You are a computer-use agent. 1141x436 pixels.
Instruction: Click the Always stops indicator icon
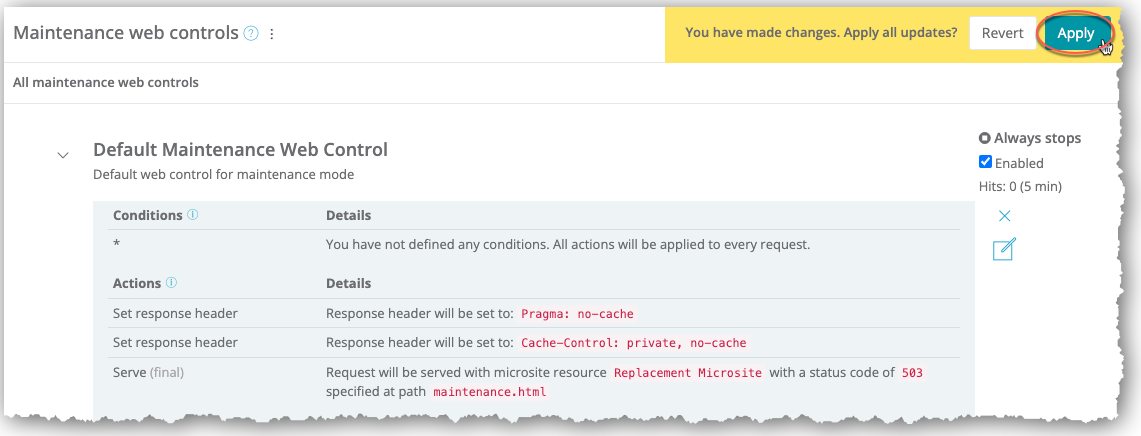(985, 138)
